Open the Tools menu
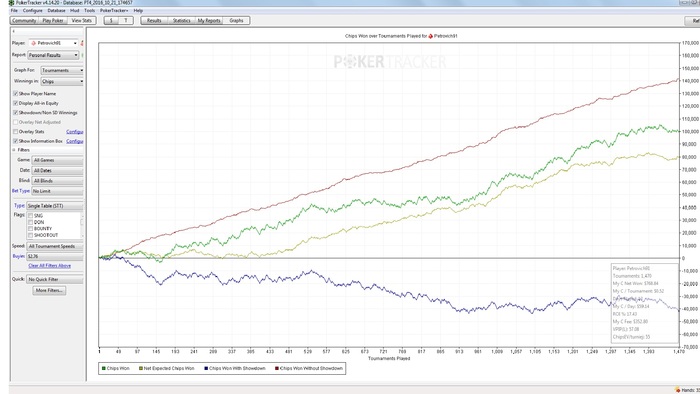Screen dimensions: 700x394 point(90,10)
